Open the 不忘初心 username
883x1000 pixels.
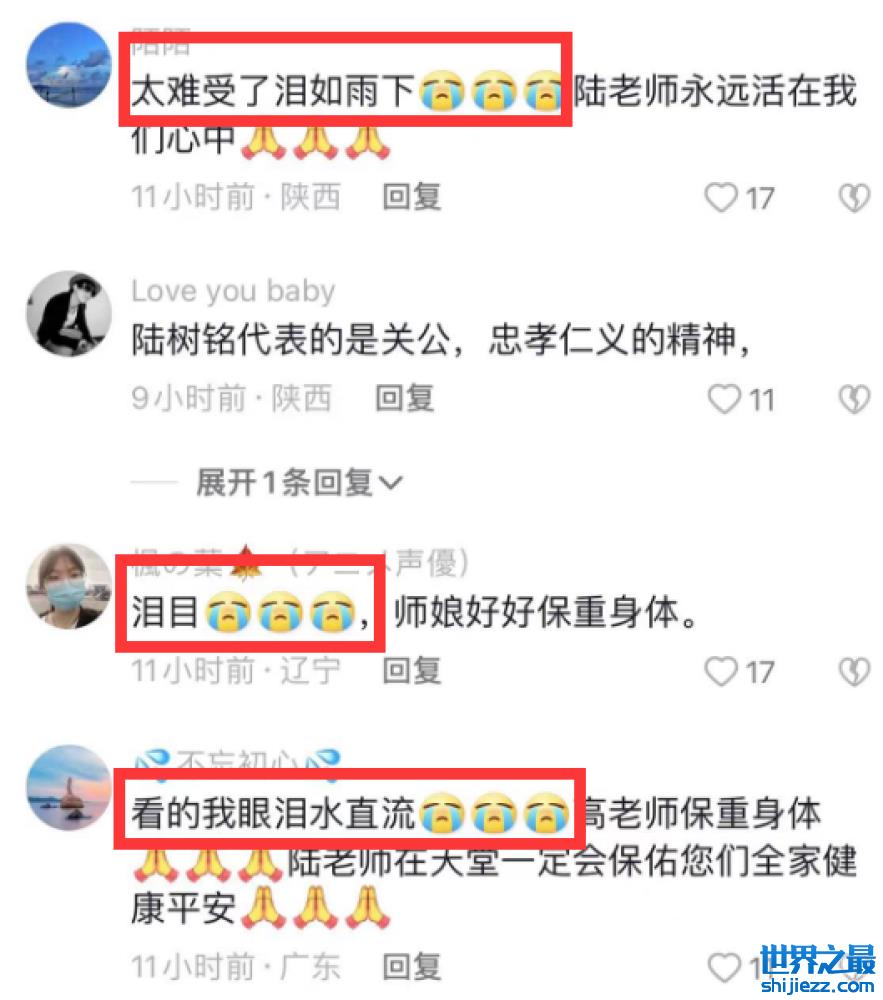pos(237,761)
